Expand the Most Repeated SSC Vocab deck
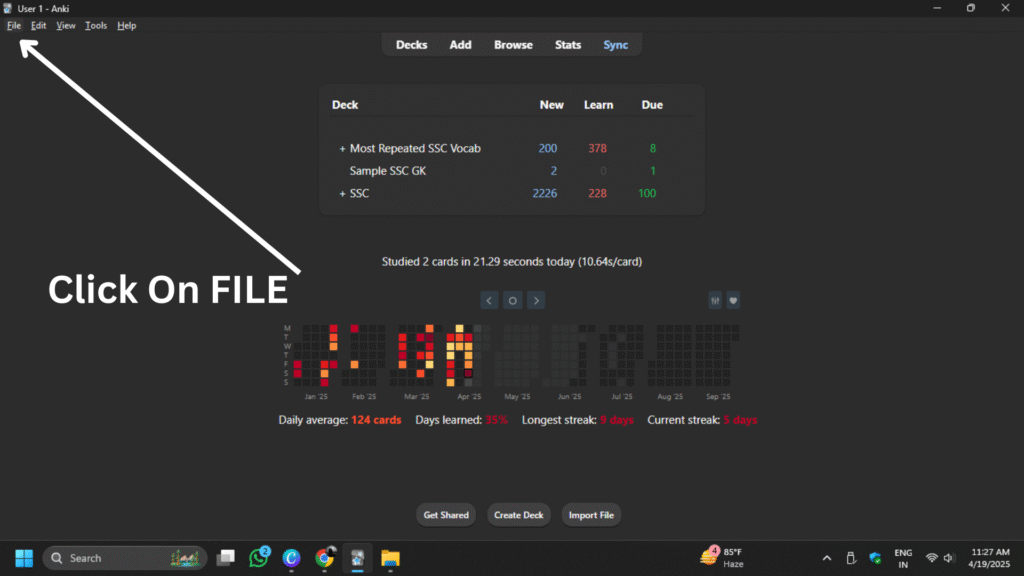The image size is (1024, 576). point(342,149)
